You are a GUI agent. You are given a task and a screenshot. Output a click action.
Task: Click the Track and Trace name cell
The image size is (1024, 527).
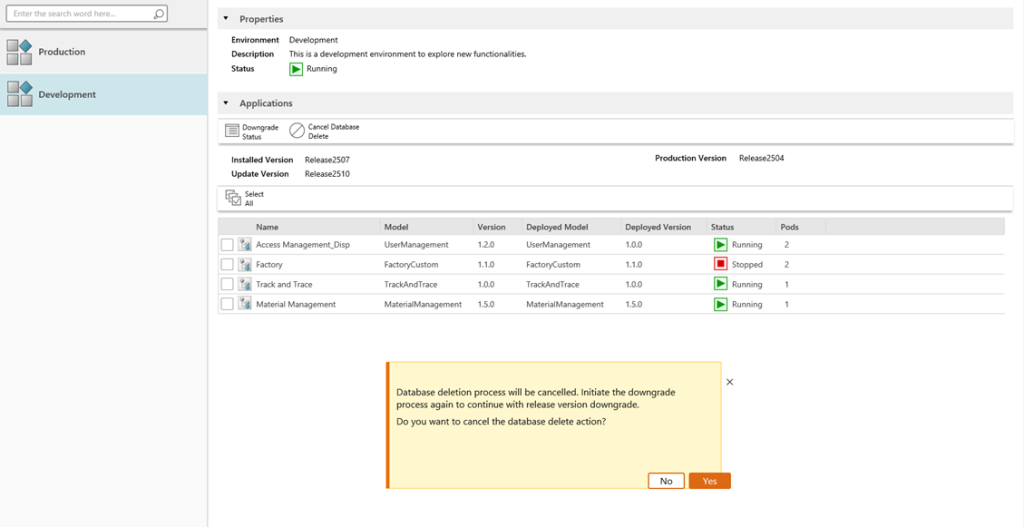pyautogui.click(x=284, y=284)
